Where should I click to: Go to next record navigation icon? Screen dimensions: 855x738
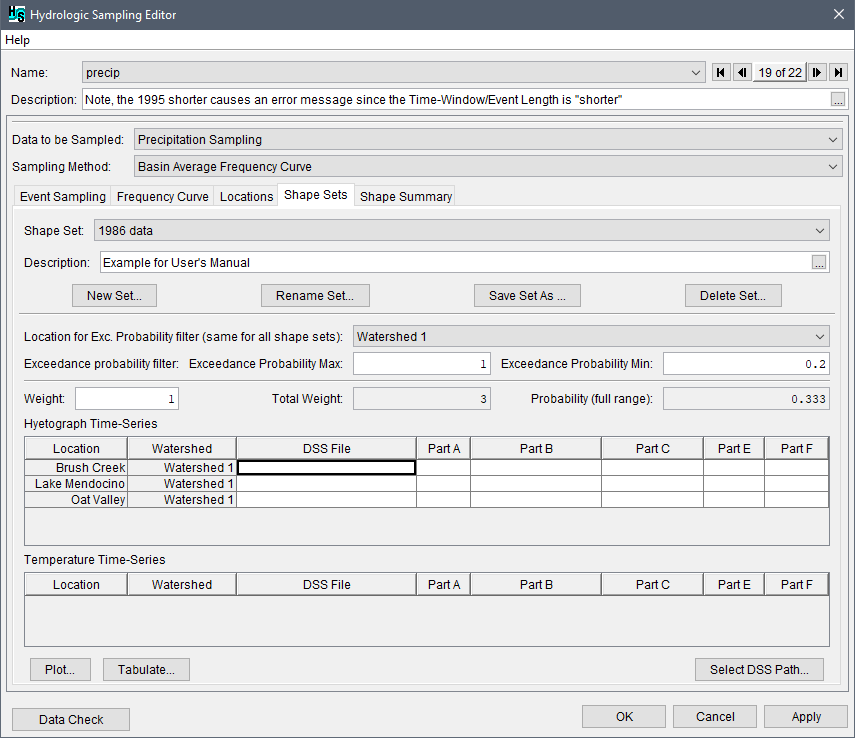tap(817, 73)
